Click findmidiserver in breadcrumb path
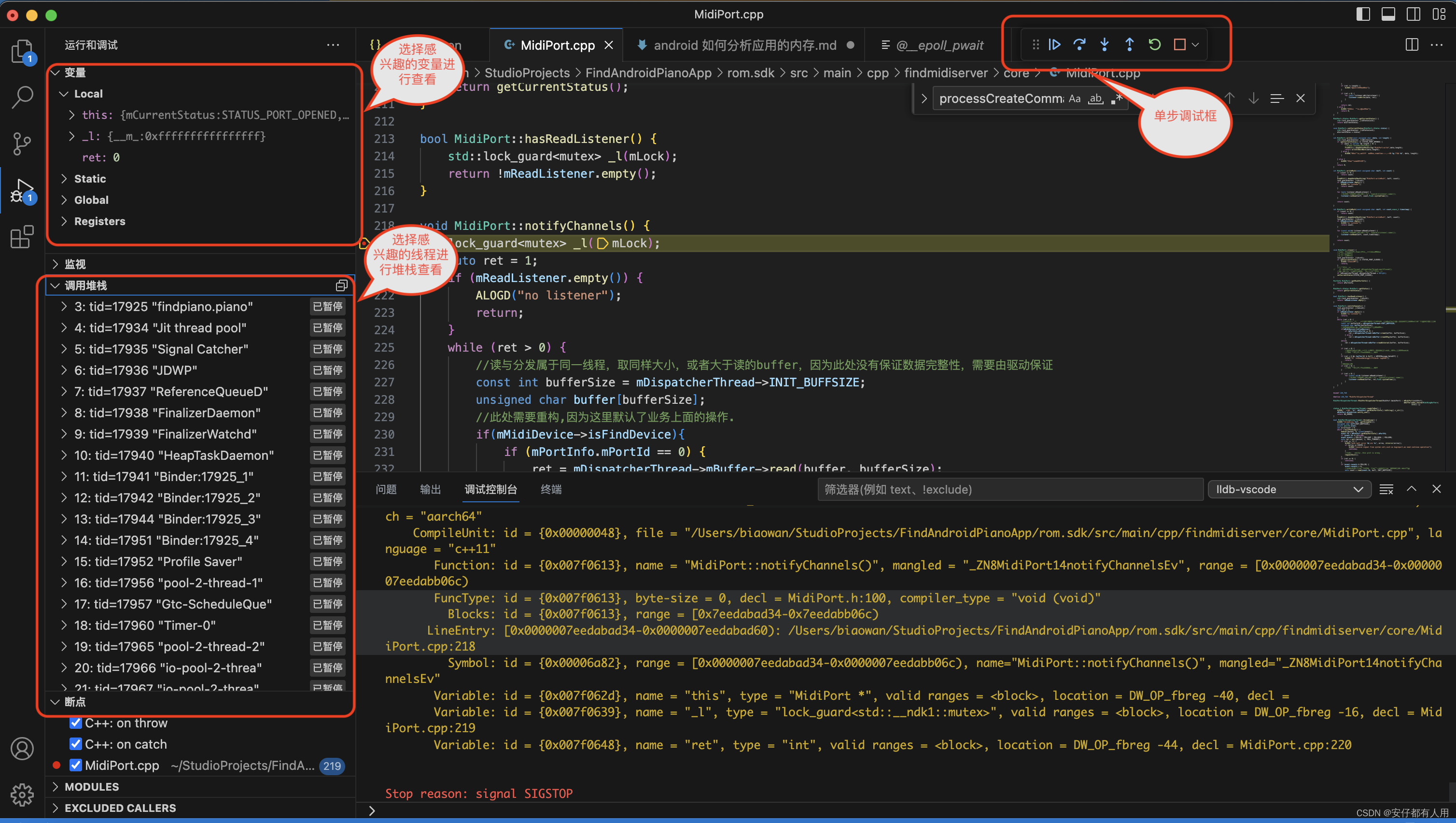Viewport: 1456px width, 823px height. (946, 73)
